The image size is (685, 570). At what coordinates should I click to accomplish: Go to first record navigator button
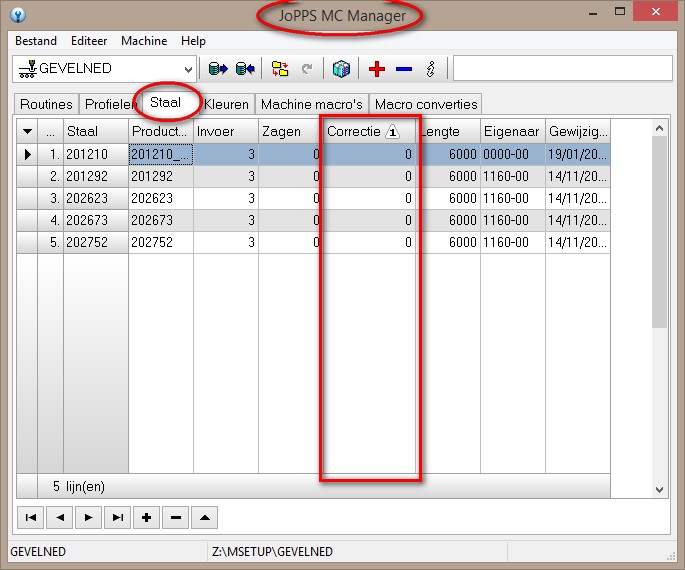click(31, 518)
